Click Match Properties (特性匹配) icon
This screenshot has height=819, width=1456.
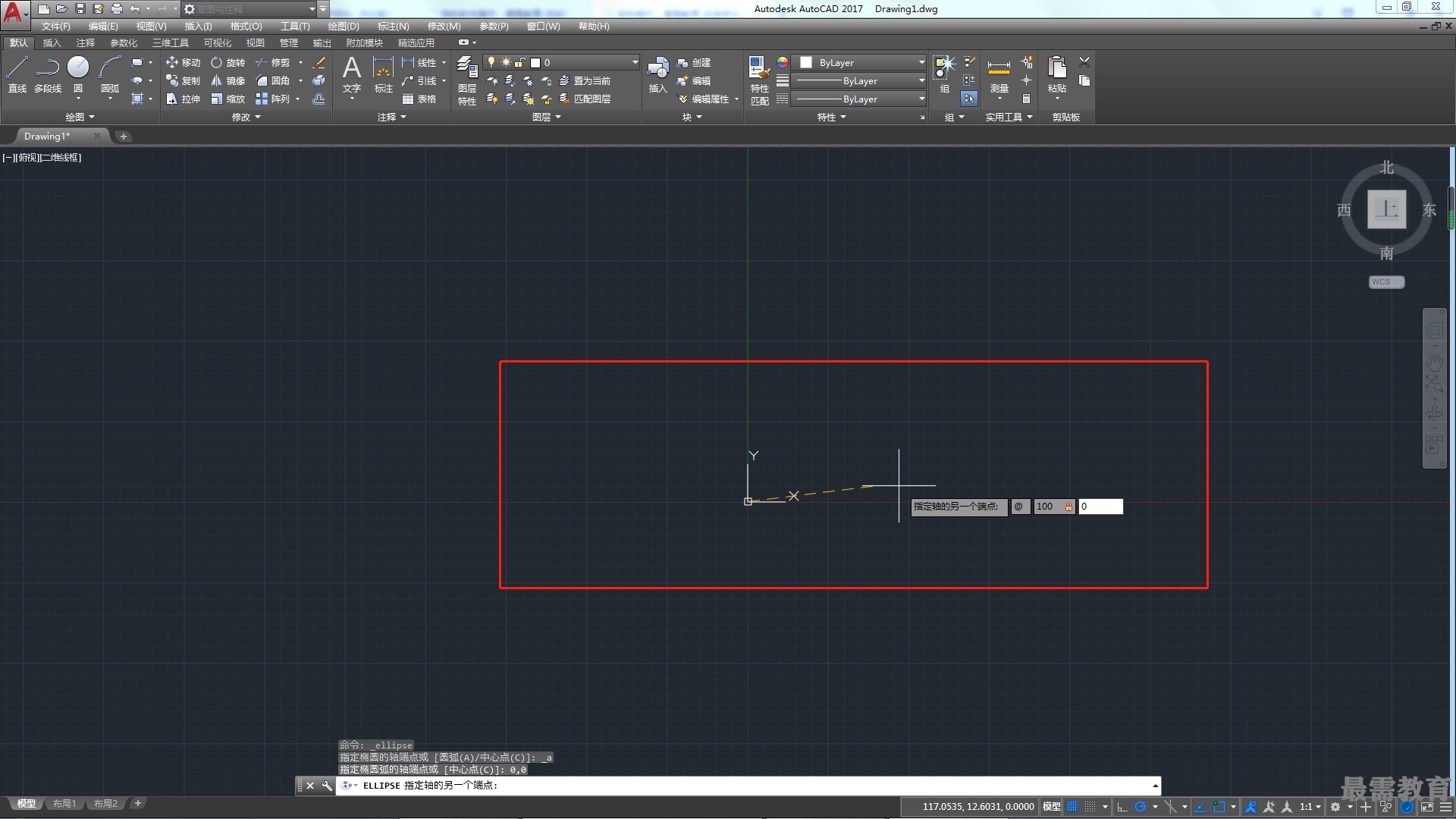click(760, 80)
